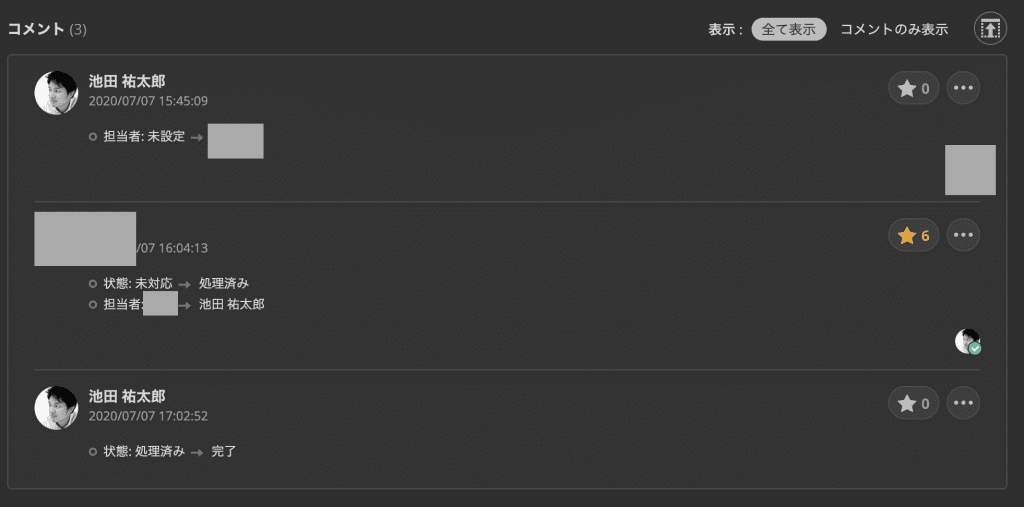
Task: Open the more menu on the 17:02:52 comment
Action: point(963,403)
